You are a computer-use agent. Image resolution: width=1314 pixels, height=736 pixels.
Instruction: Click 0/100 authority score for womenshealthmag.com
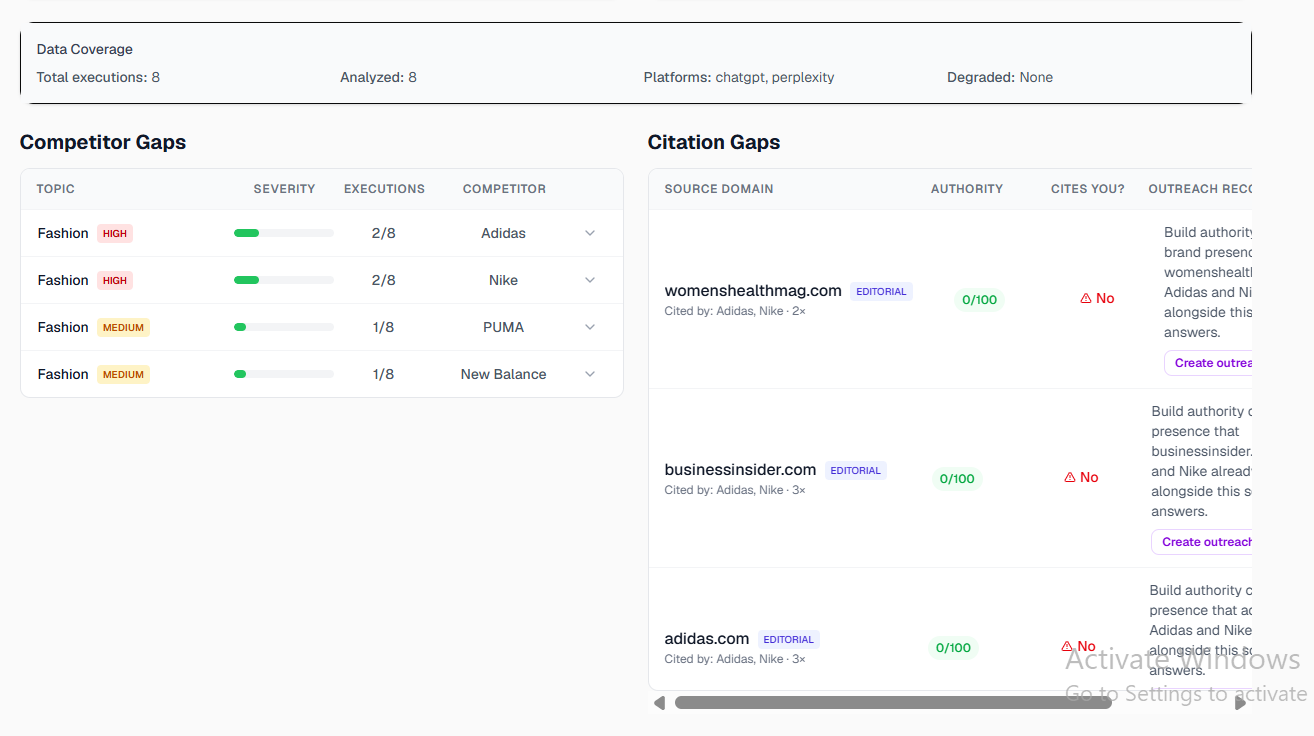tap(980, 300)
